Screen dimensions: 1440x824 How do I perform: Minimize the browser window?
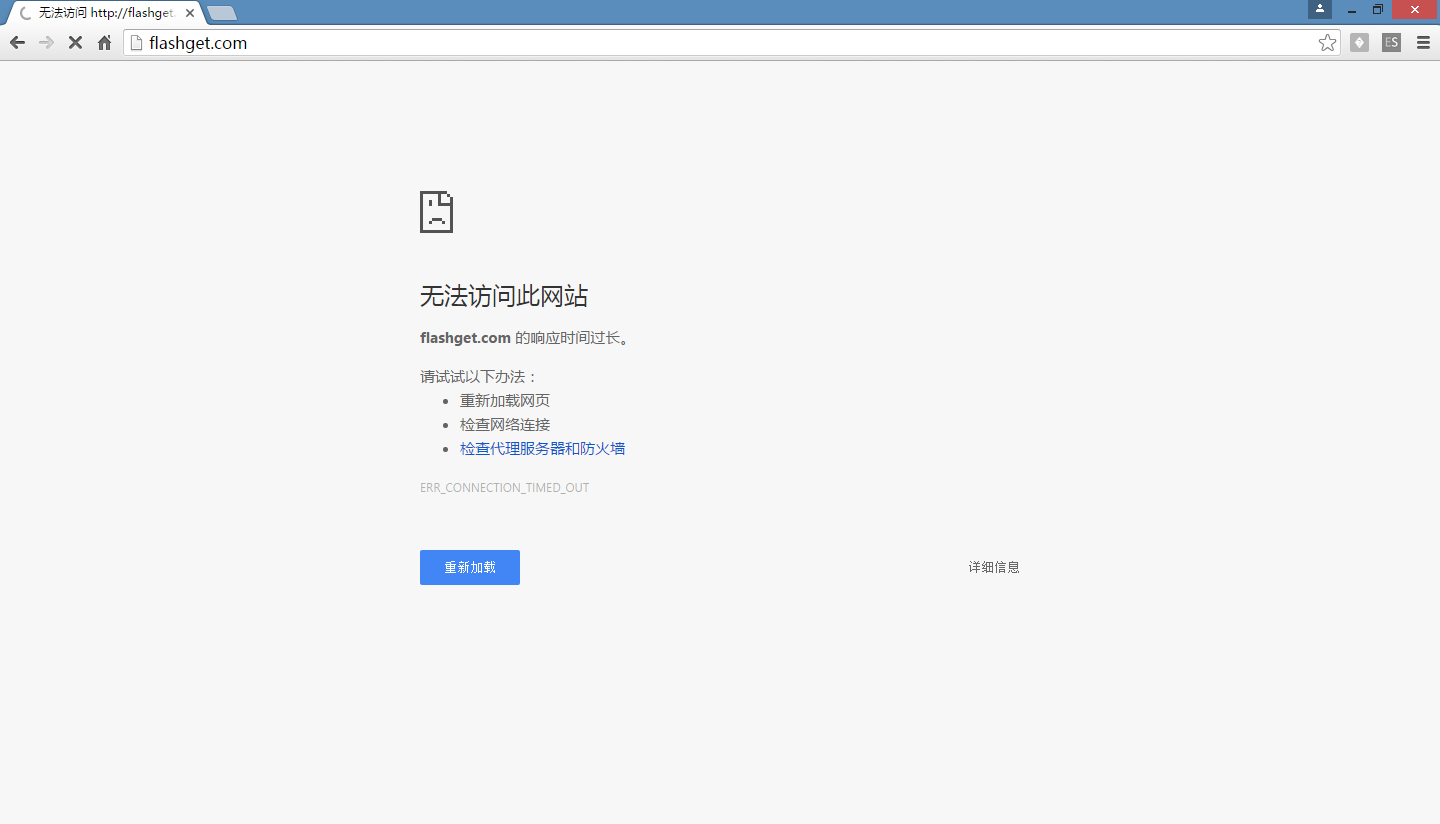1352,10
